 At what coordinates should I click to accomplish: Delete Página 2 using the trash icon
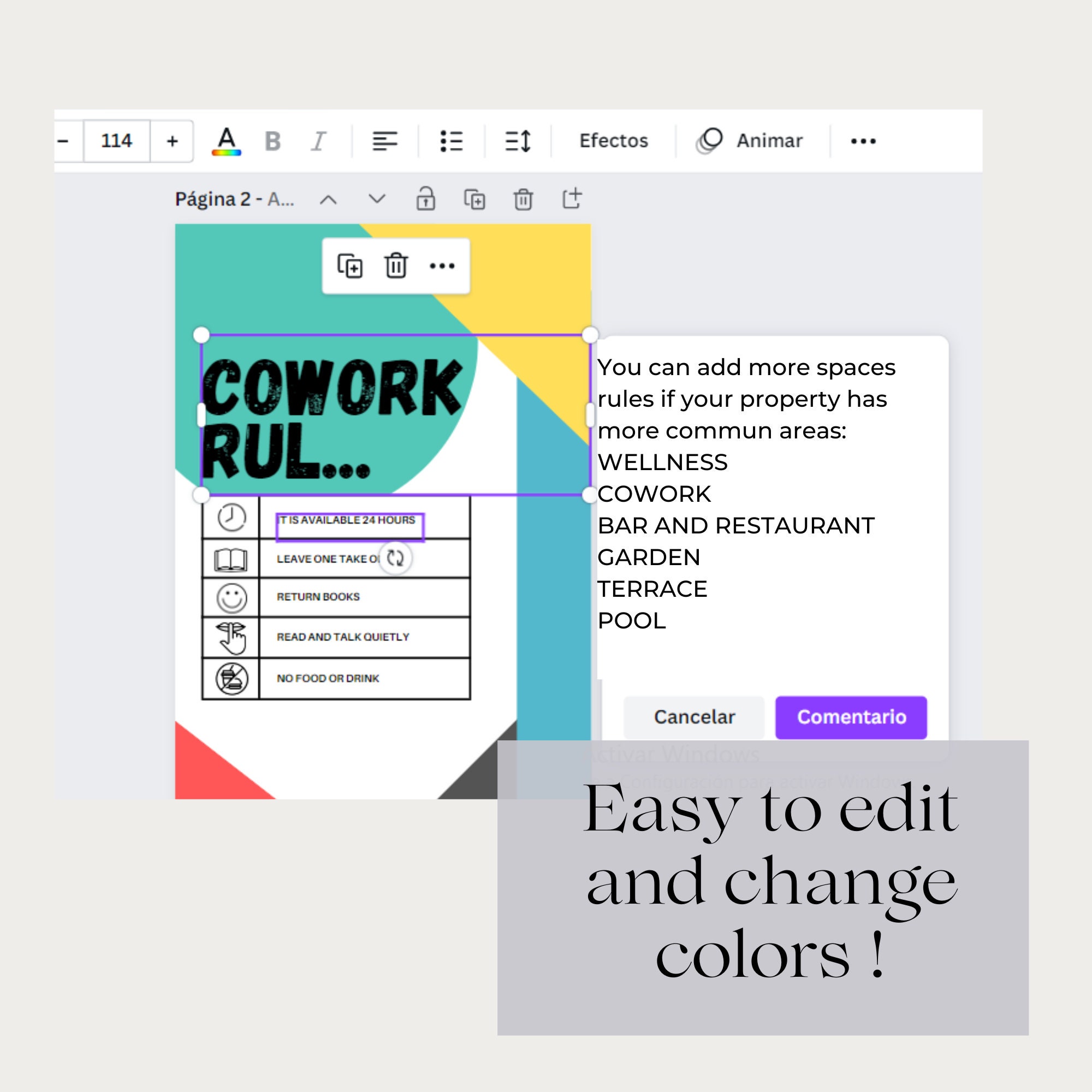pos(524,199)
